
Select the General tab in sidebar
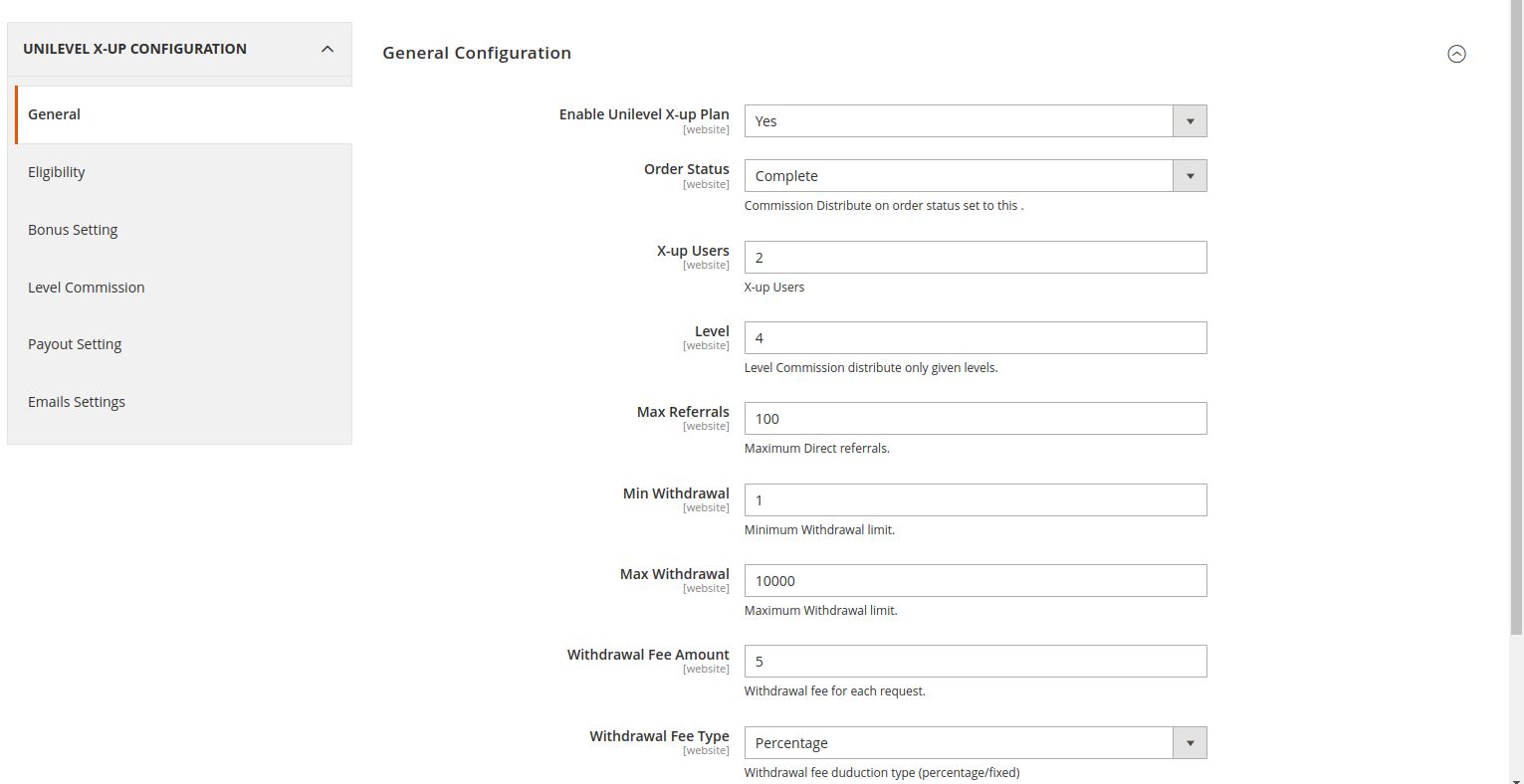coord(55,114)
